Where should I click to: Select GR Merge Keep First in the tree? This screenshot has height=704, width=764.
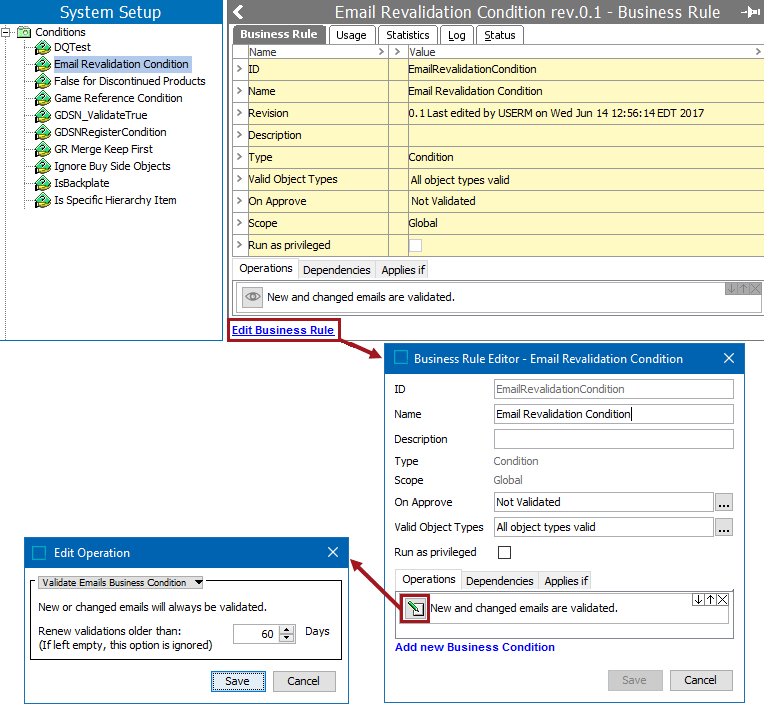103,149
